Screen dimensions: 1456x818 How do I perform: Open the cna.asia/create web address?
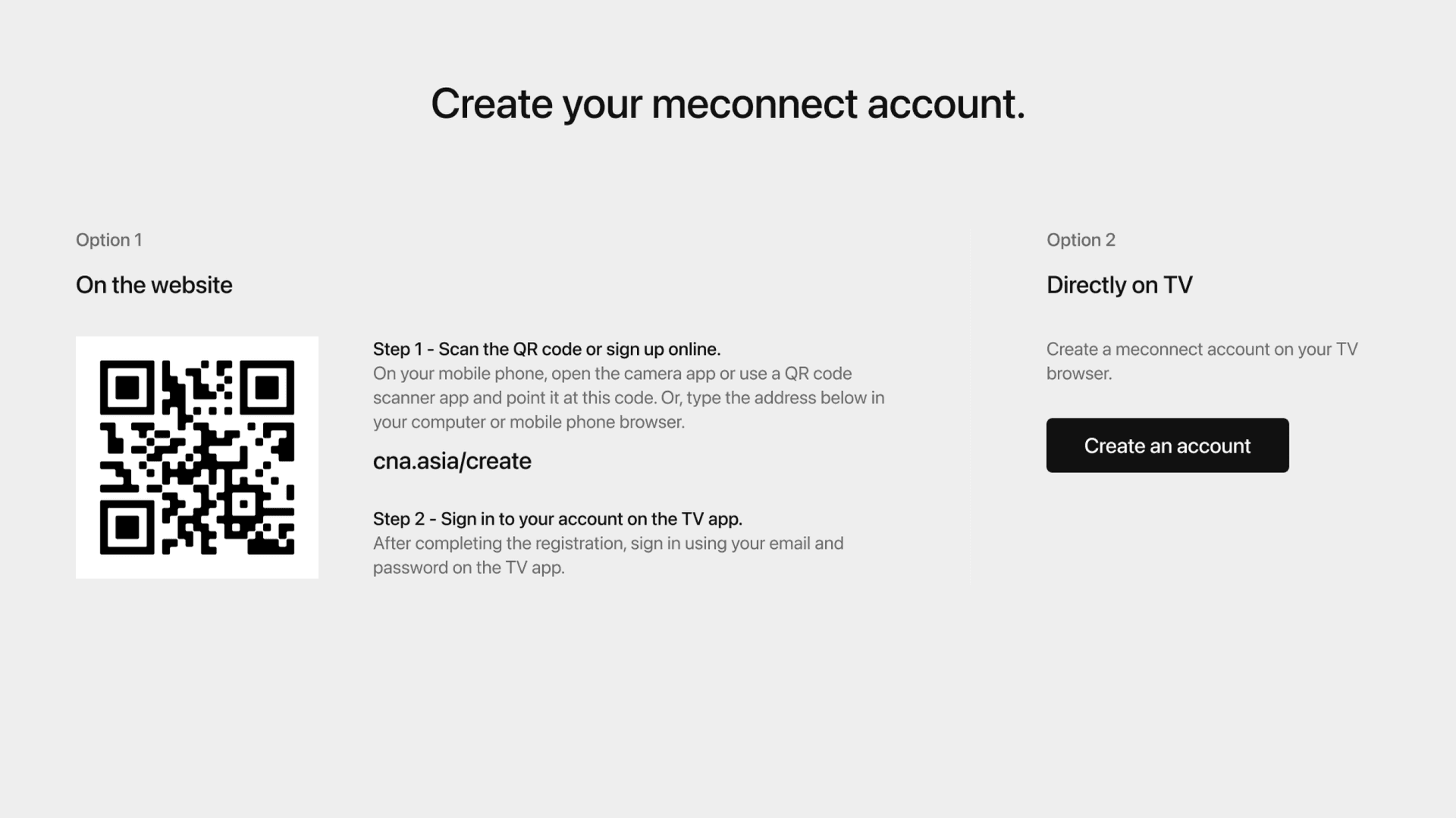point(452,461)
